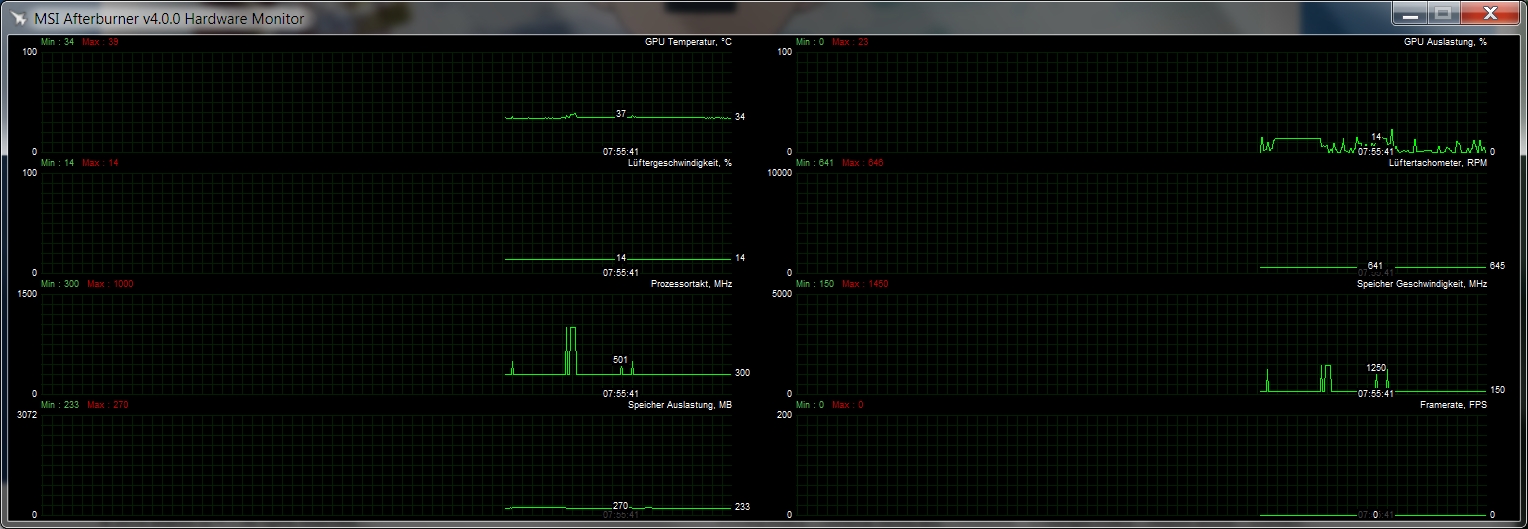The image size is (1528, 529).
Task: Click the 'MSI Afterburner v4.0.0 Hardware Monitor' title
Action: click(170, 18)
